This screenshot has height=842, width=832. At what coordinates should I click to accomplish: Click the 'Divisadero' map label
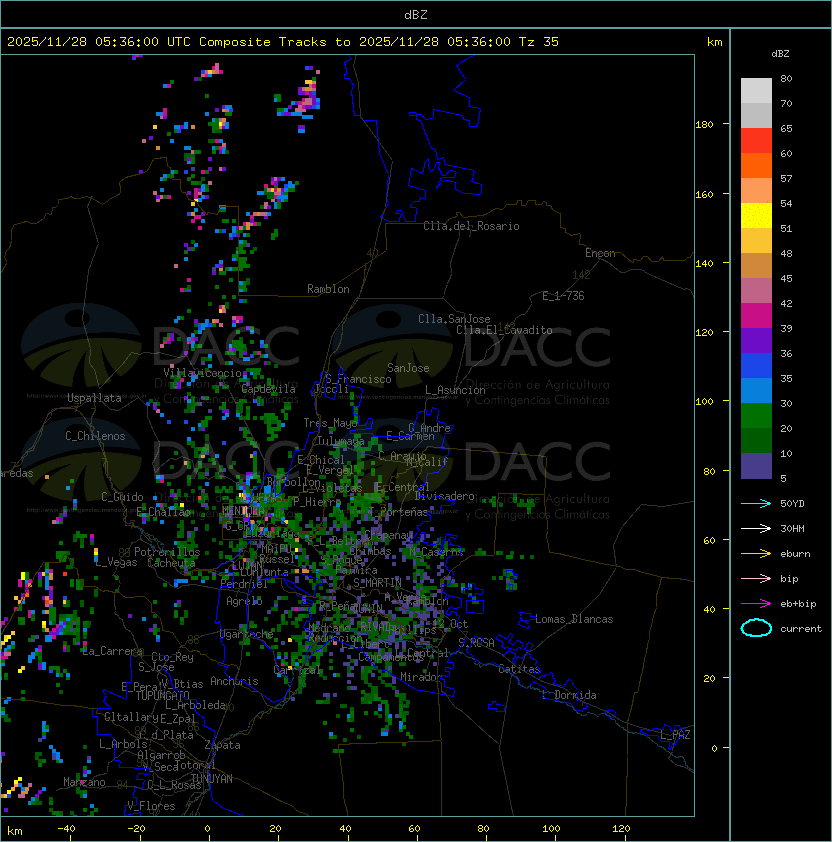444,496
